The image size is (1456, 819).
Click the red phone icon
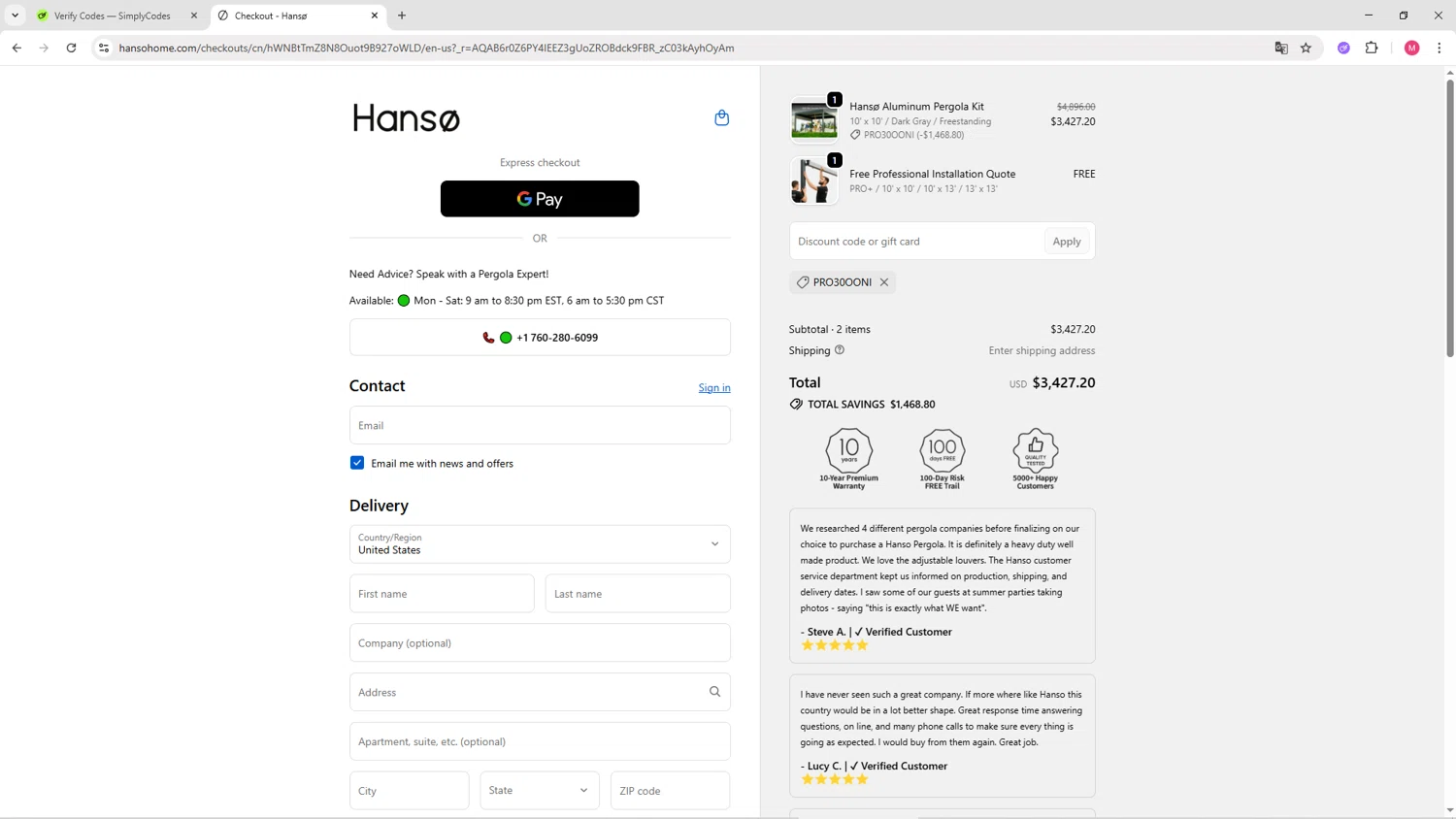[488, 338]
